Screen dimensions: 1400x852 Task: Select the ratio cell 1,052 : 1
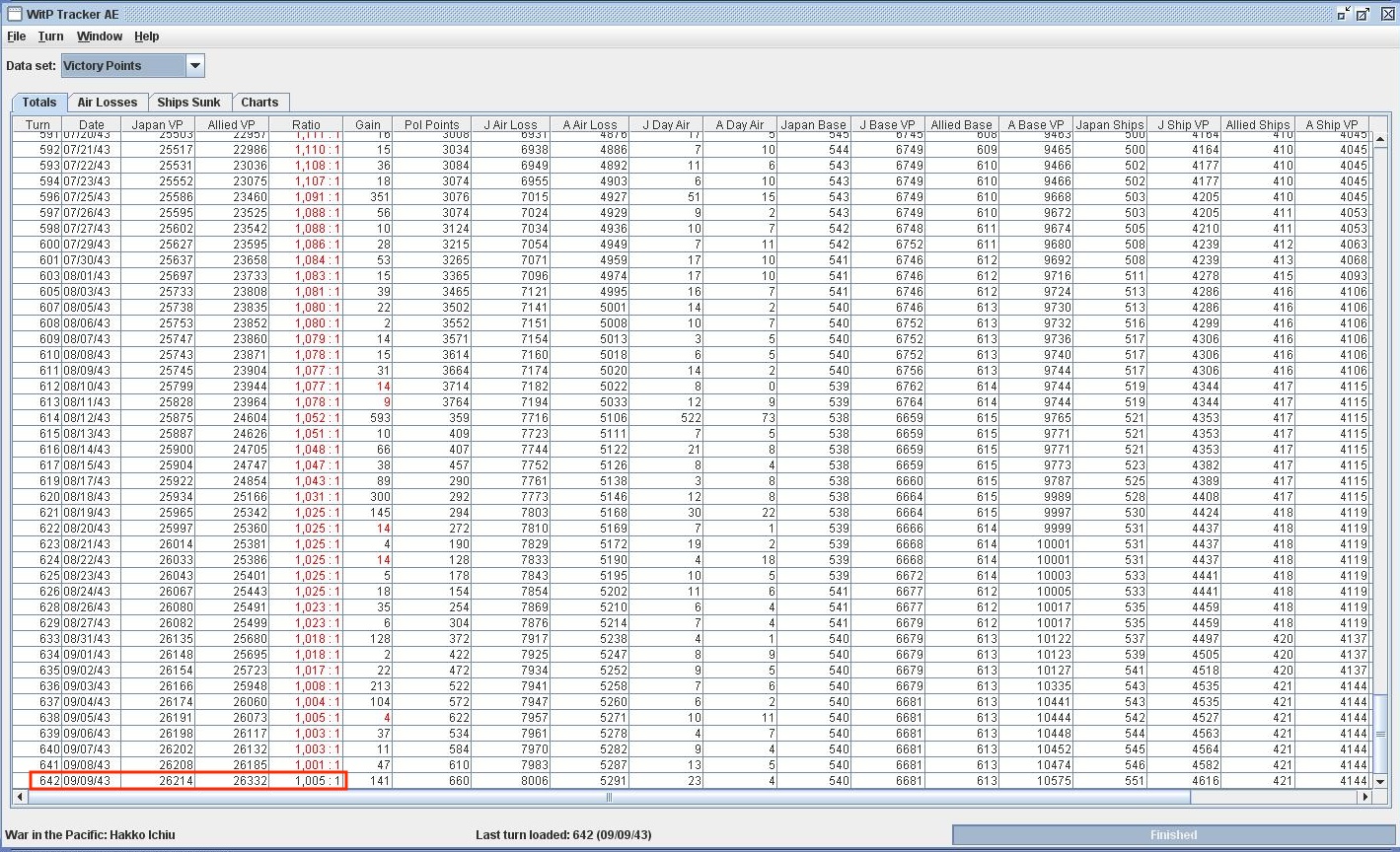[x=306, y=418]
